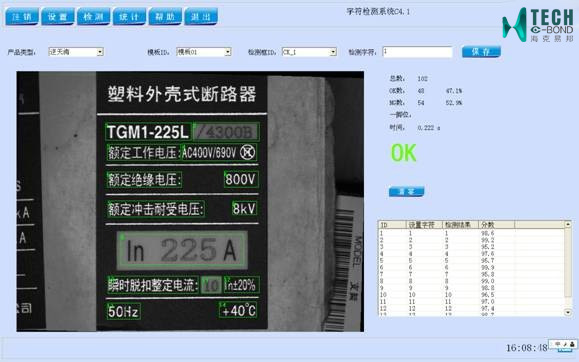Click the 设置字符 column header
The image size is (579, 362).
coord(424,225)
